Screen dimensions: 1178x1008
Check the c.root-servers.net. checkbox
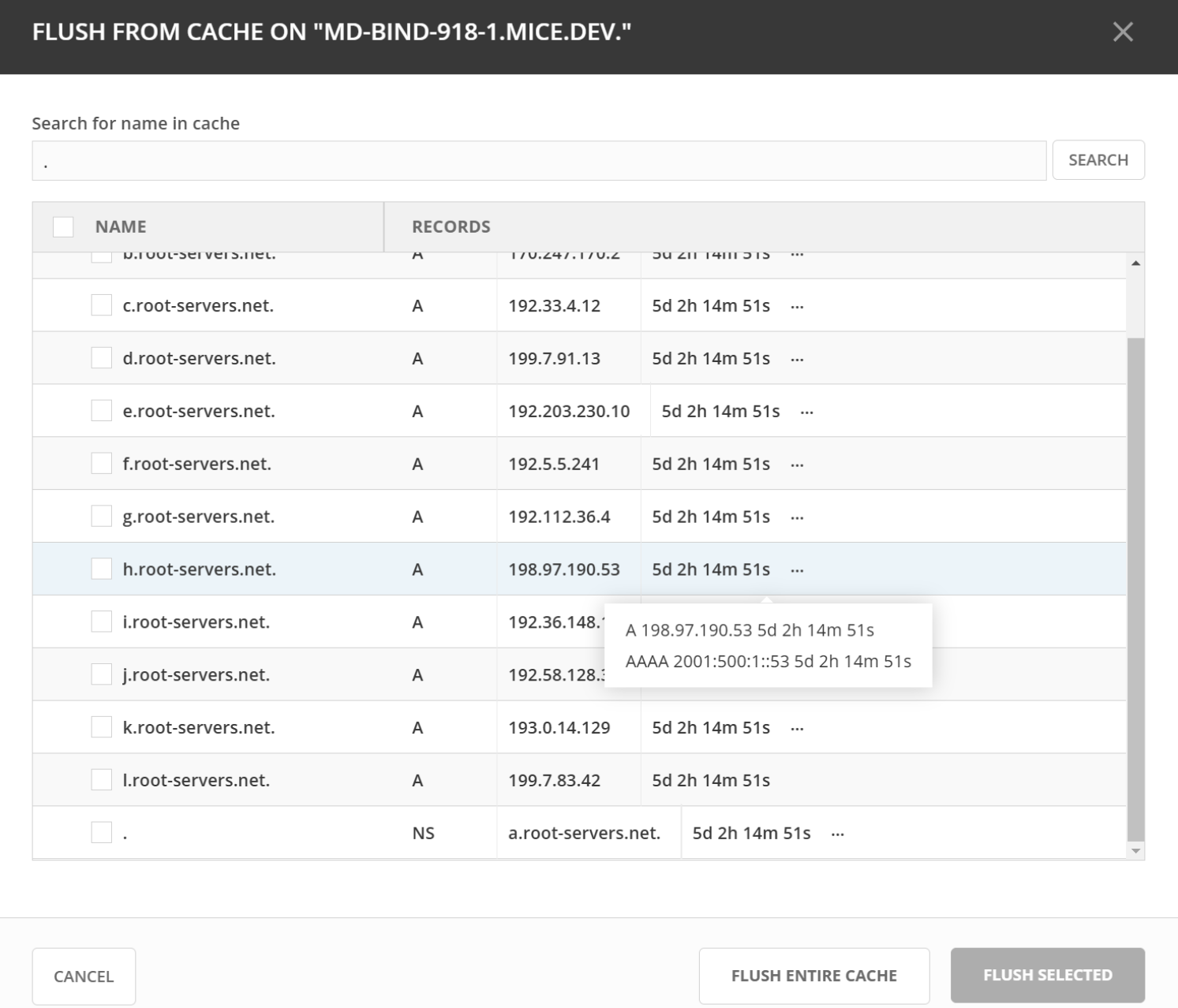pyautogui.click(x=102, y=305)
